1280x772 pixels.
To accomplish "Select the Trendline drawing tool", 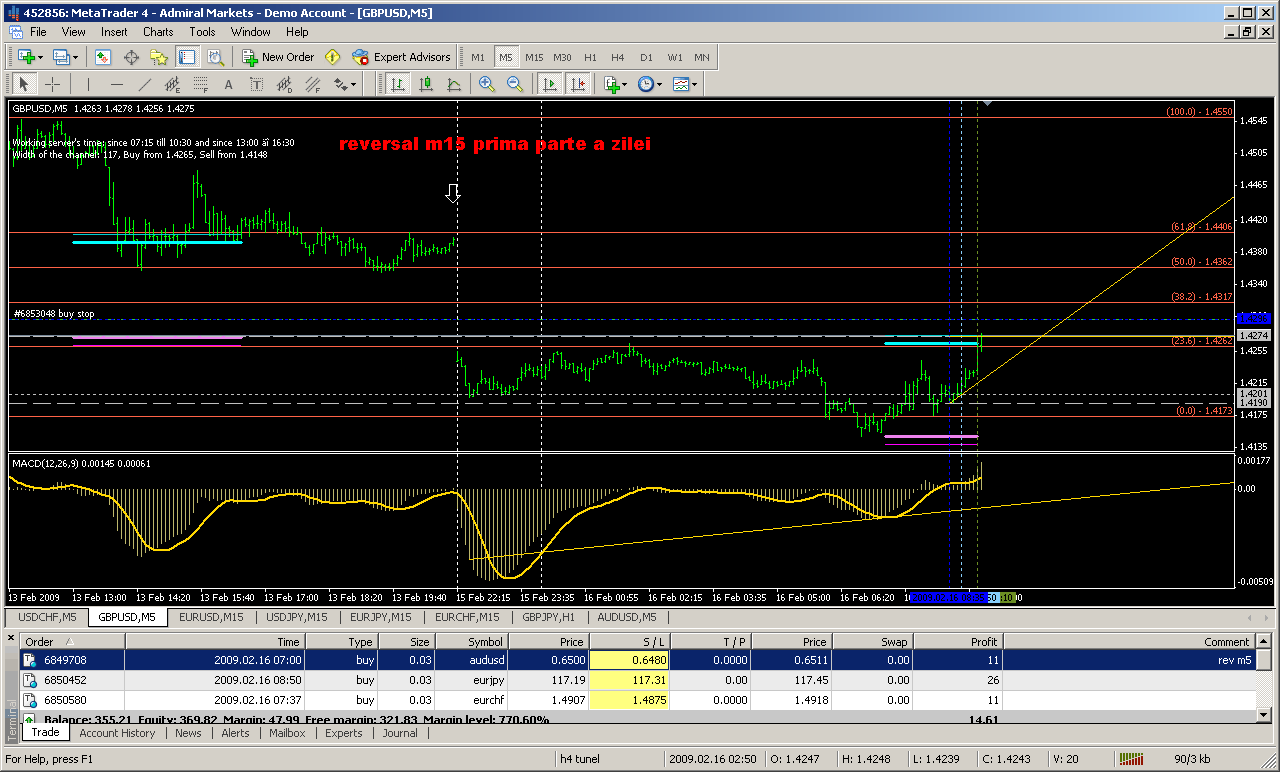I will point(145,85).
